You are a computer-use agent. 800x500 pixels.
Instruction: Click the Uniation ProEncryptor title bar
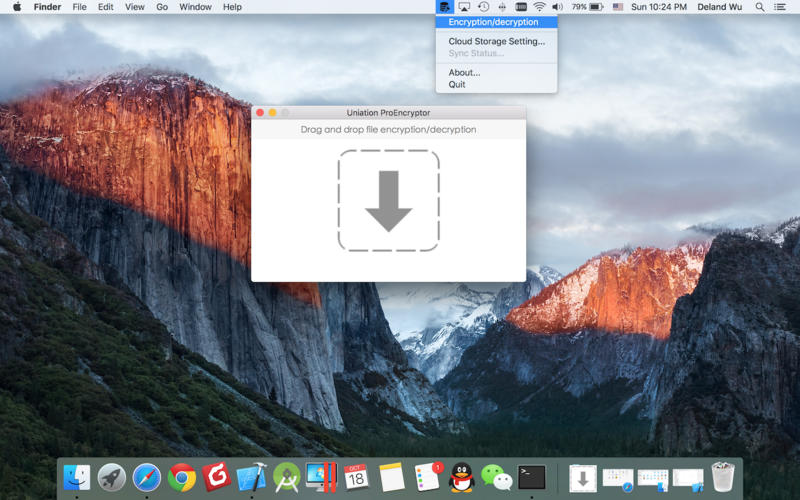click(x=388, y=112)
